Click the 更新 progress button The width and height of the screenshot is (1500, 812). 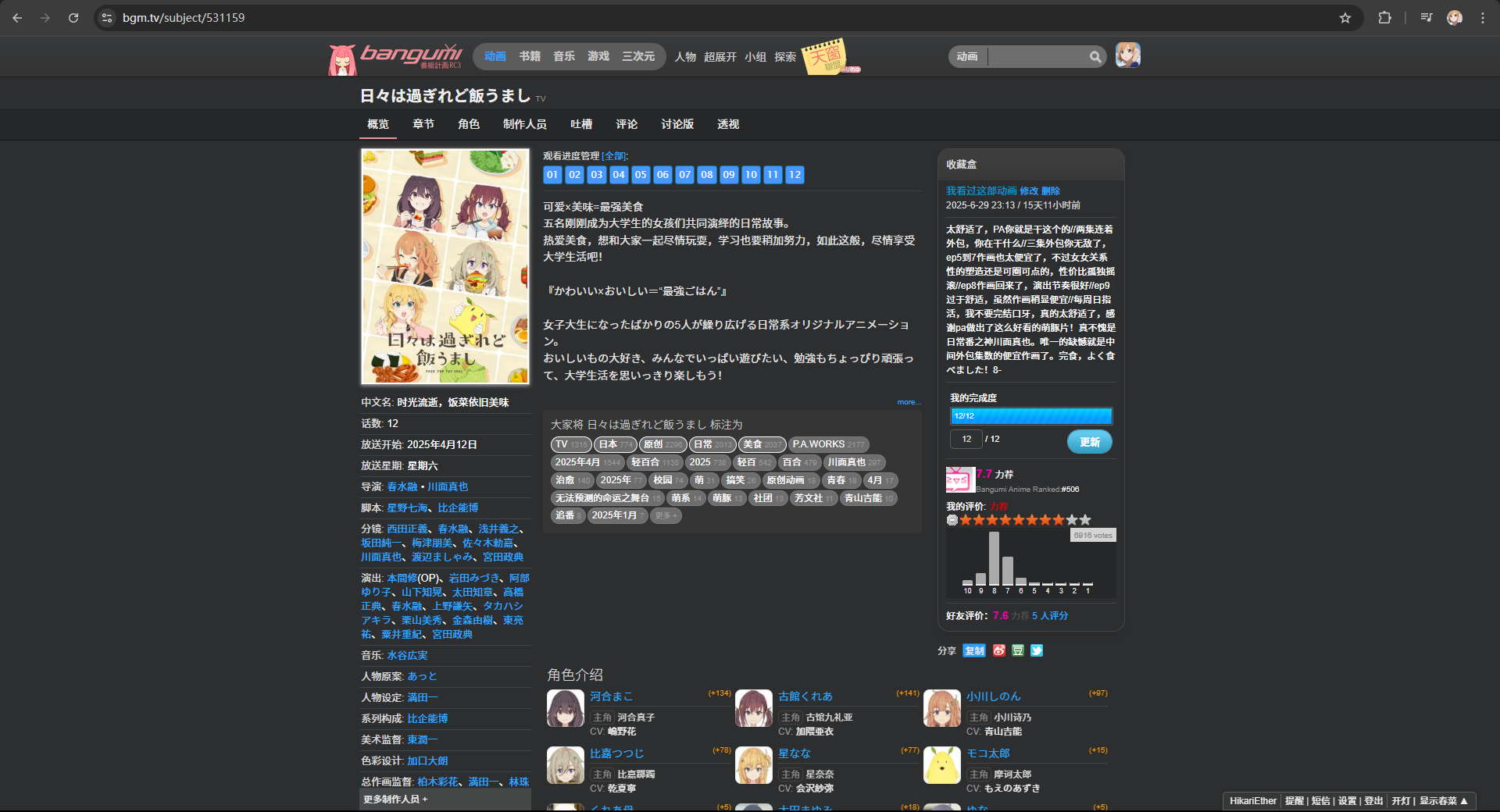click(x=1090, y=442)
